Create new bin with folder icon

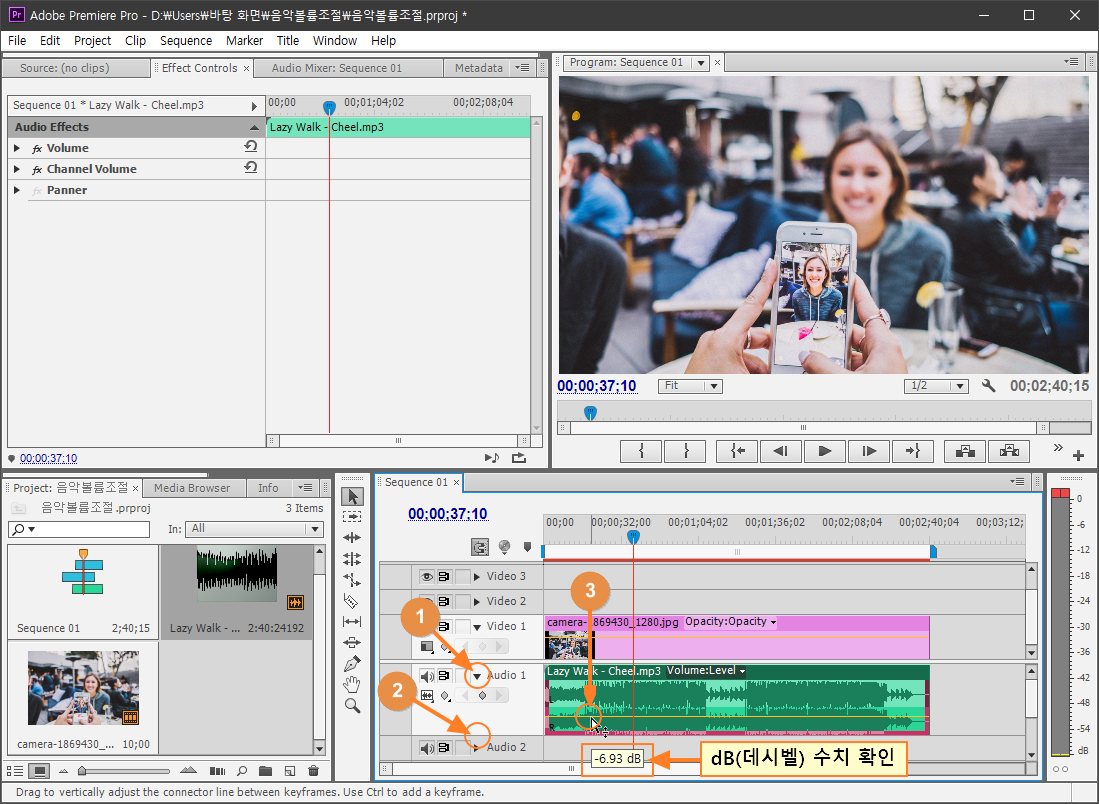coord(265,771)
